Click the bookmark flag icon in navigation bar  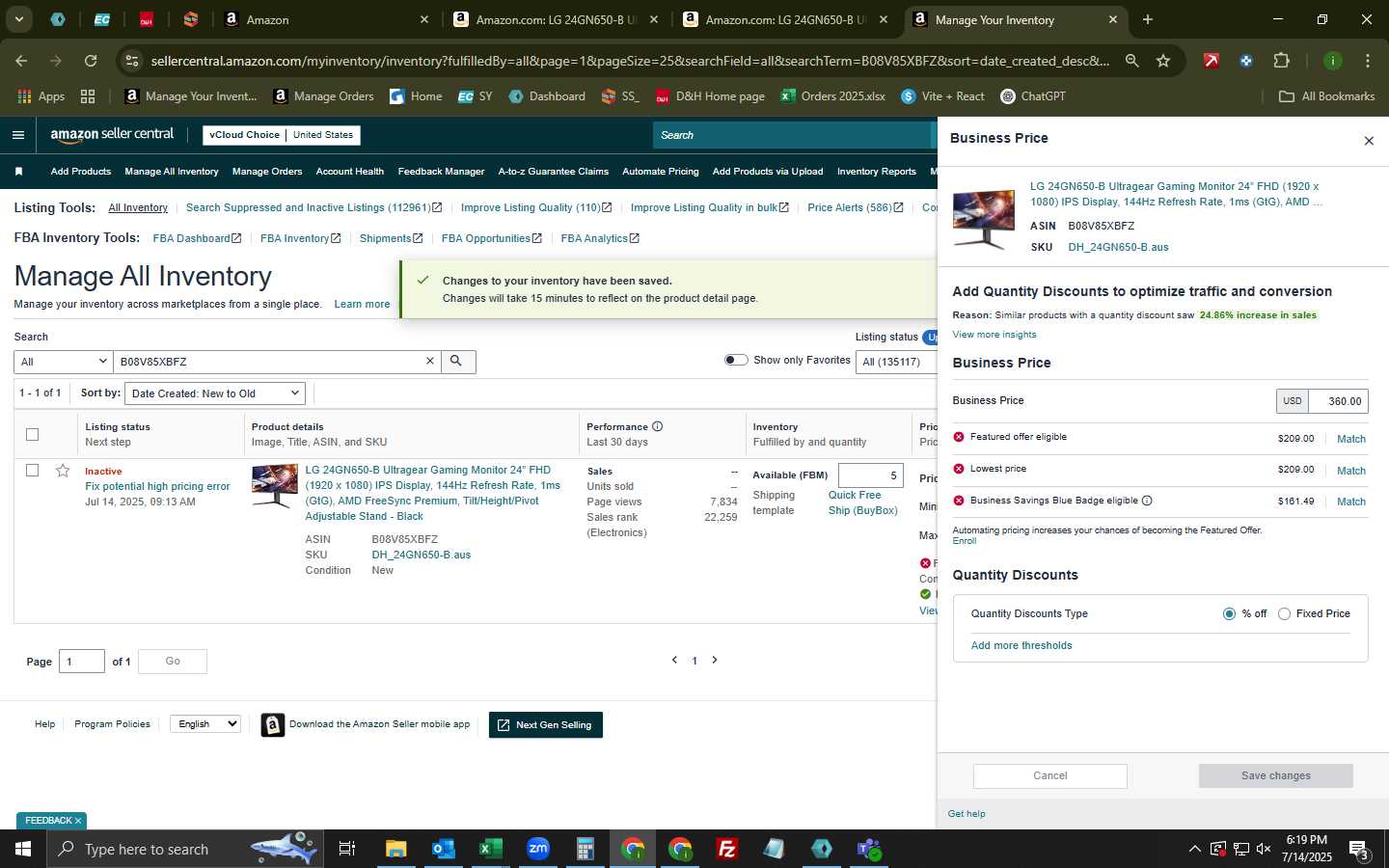[18, 172]
